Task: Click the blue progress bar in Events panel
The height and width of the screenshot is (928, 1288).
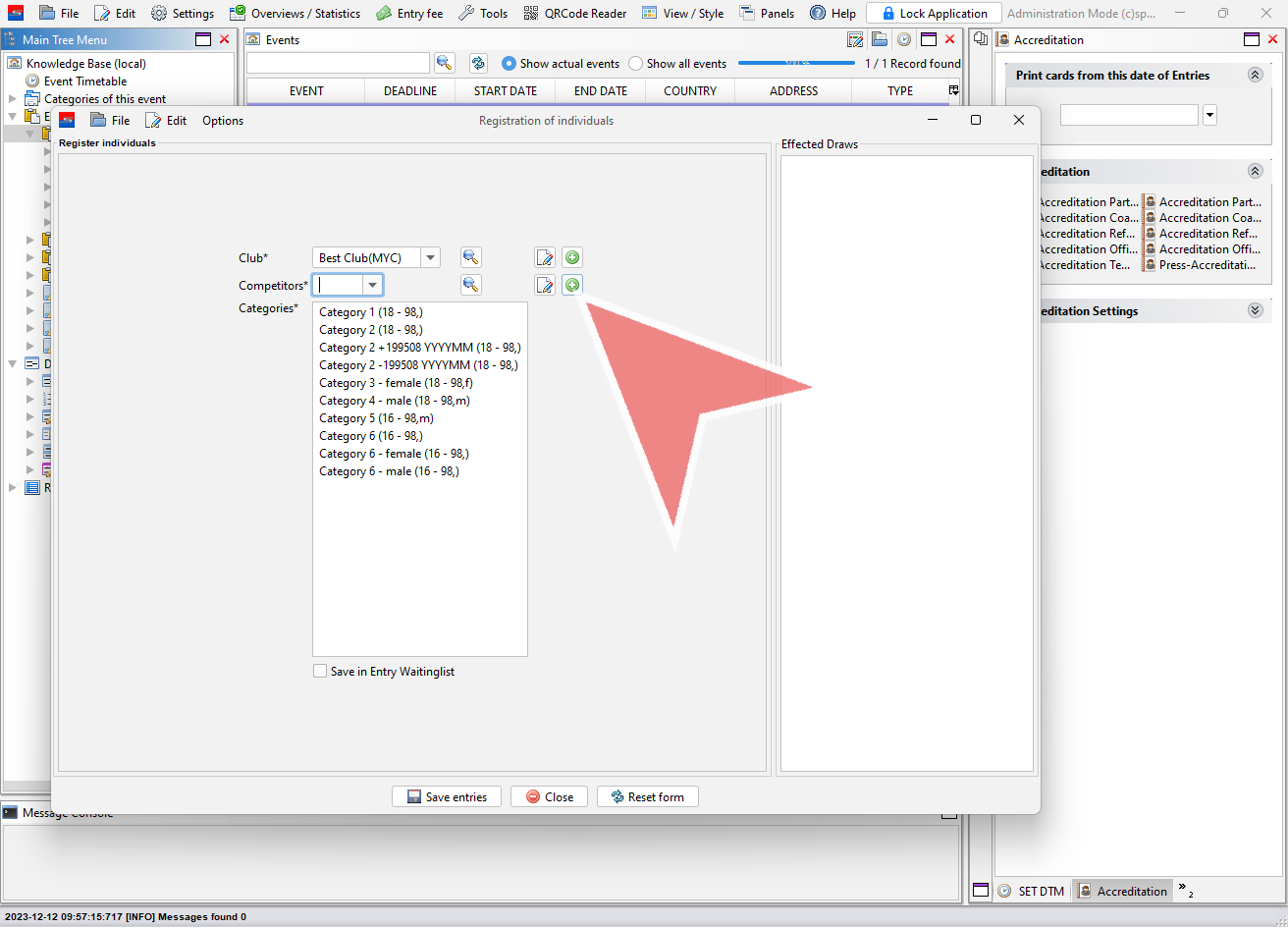Action: 796,64
